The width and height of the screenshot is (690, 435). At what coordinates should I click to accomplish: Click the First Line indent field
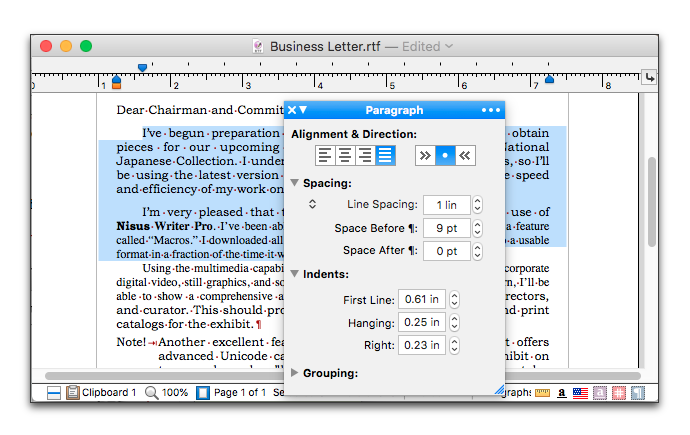click(x=421, y=299)
